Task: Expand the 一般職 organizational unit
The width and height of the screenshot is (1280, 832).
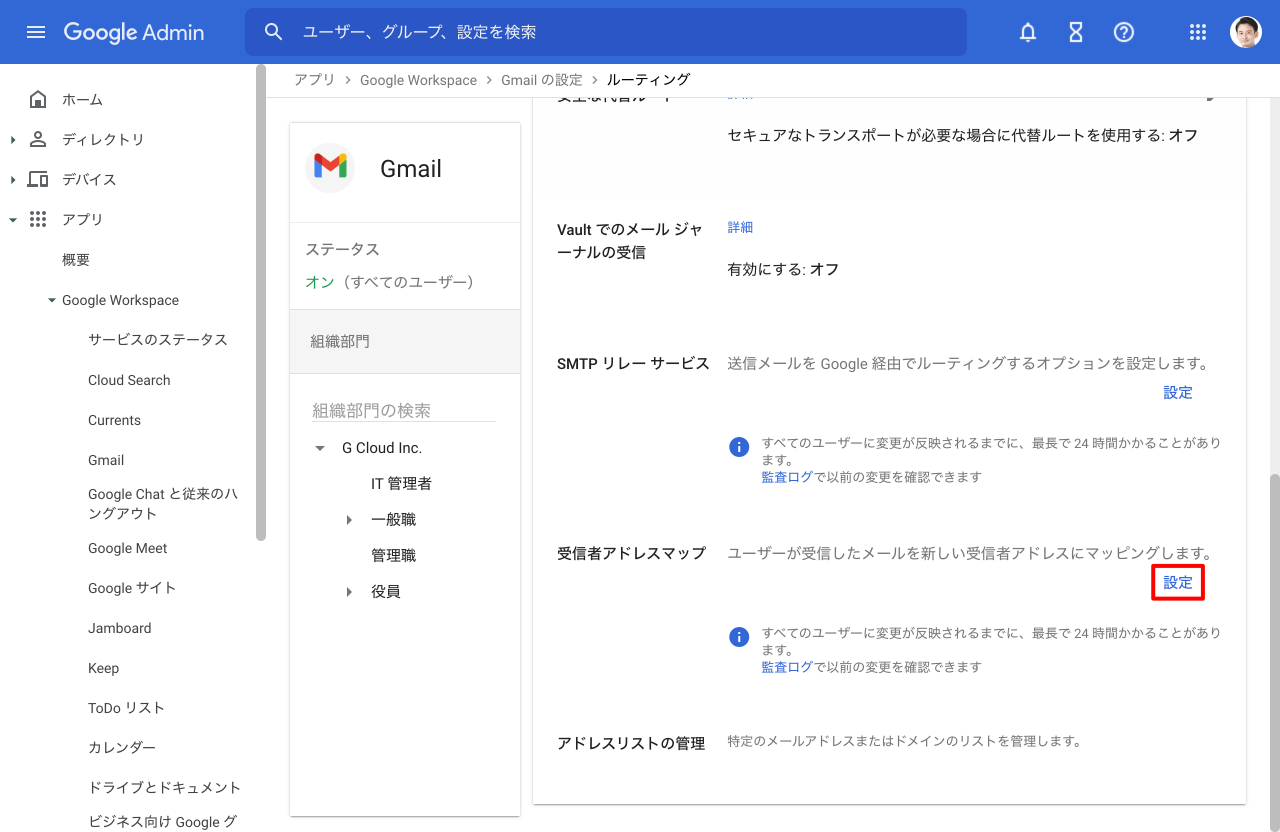Action: click(x=349, y=520)
